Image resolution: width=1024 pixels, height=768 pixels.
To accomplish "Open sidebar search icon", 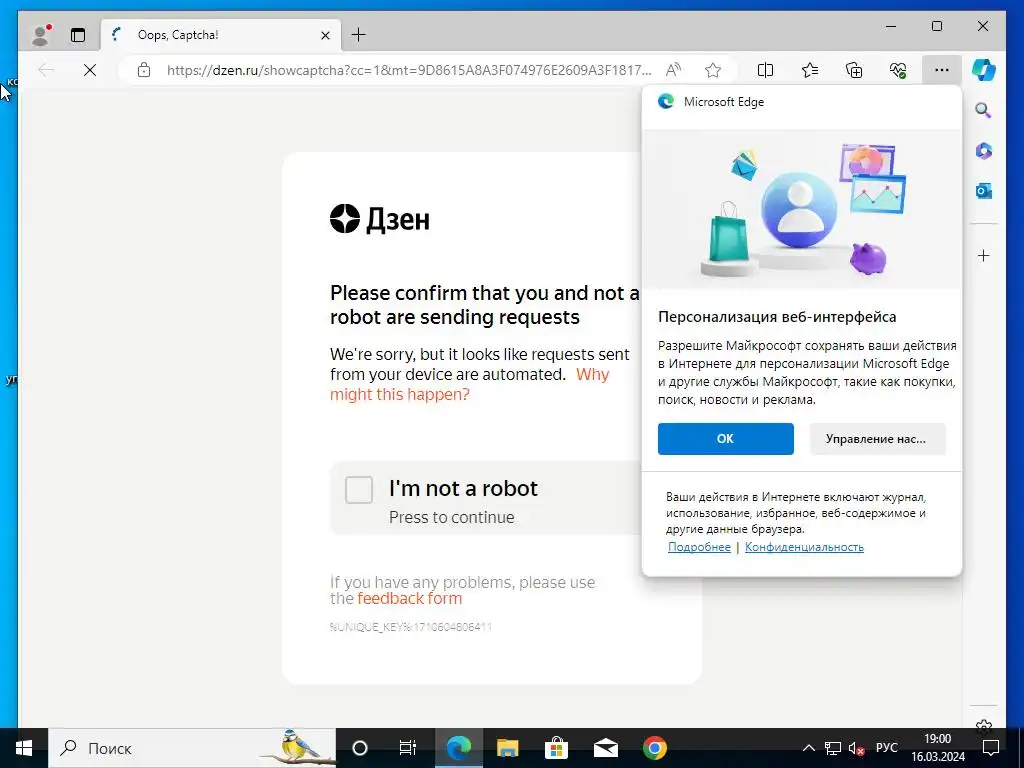I will point(984,110).
